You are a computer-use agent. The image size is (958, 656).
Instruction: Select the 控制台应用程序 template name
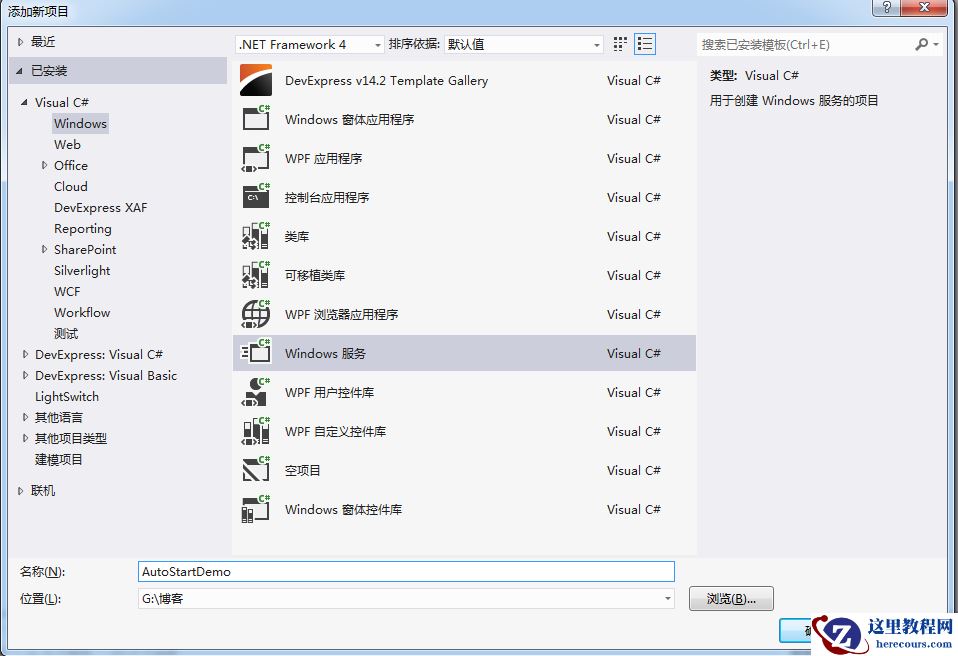(x=327, y=197)
